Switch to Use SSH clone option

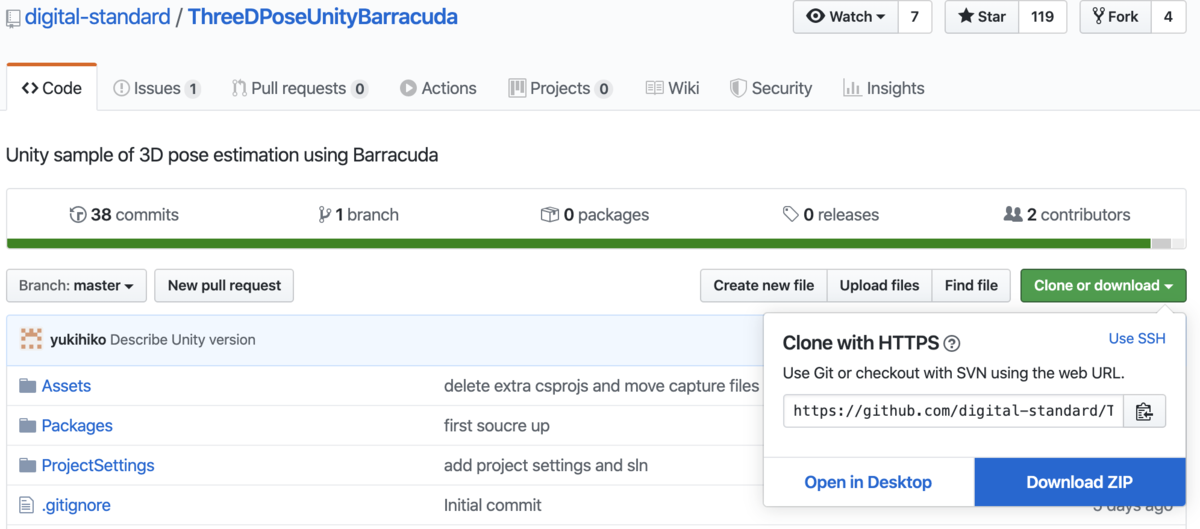[1137, 339]
